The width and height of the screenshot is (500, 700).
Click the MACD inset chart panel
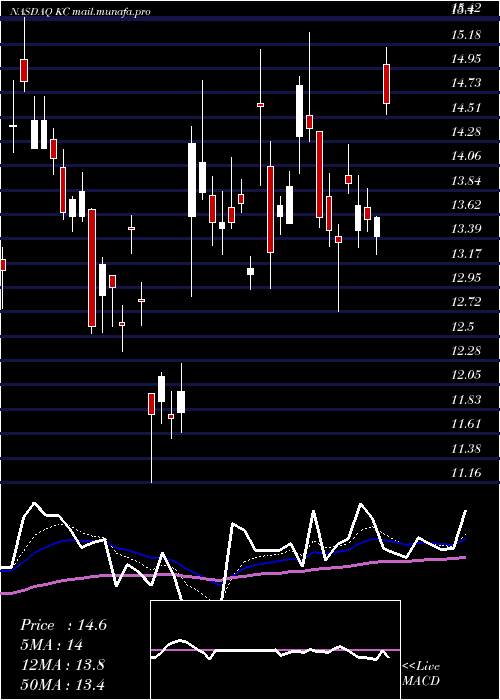(x=275, y=650)
